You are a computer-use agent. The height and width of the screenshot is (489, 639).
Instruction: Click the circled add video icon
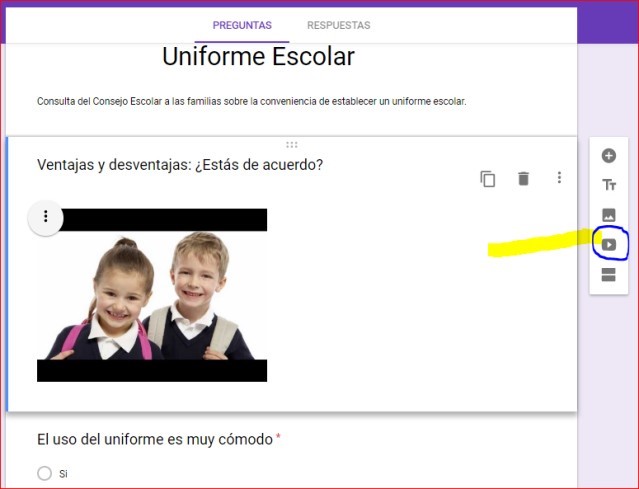pos(608,245)
